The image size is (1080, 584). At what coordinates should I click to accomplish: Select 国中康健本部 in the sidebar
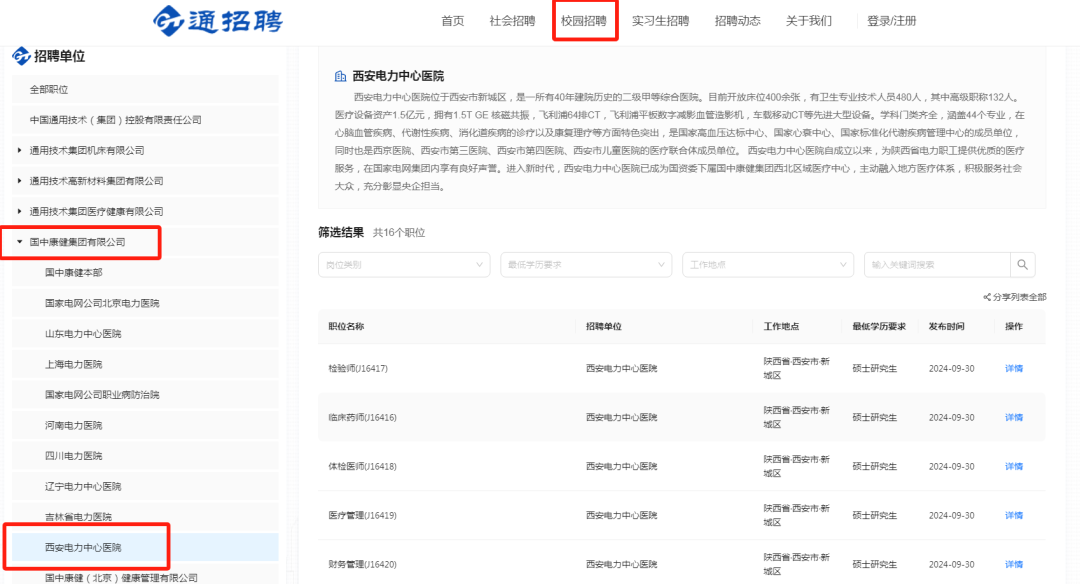pyautogui.click(x=145, y=273)
